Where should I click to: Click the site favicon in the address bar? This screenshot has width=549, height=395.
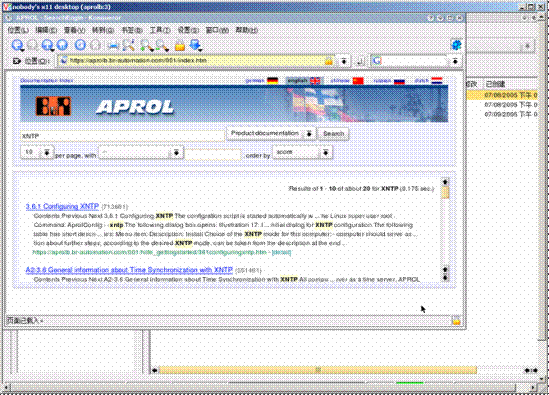click(x=63, y=61)
